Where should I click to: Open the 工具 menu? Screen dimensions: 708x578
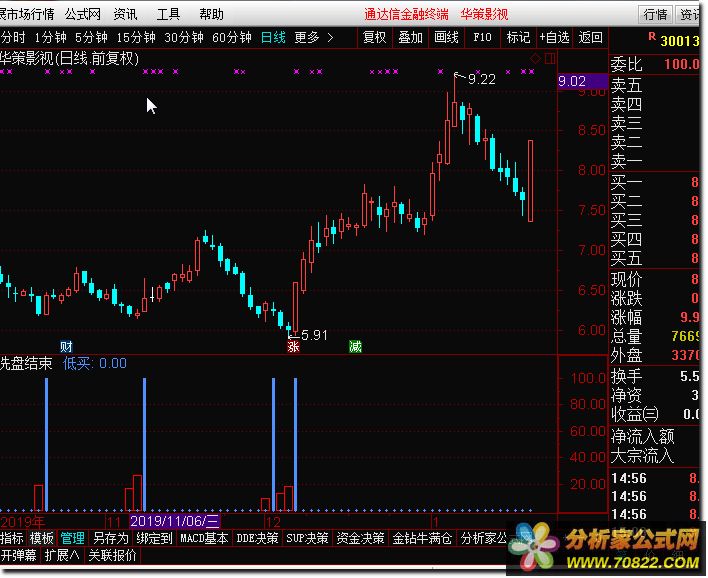pyautogui.click(x=168, y=14)
